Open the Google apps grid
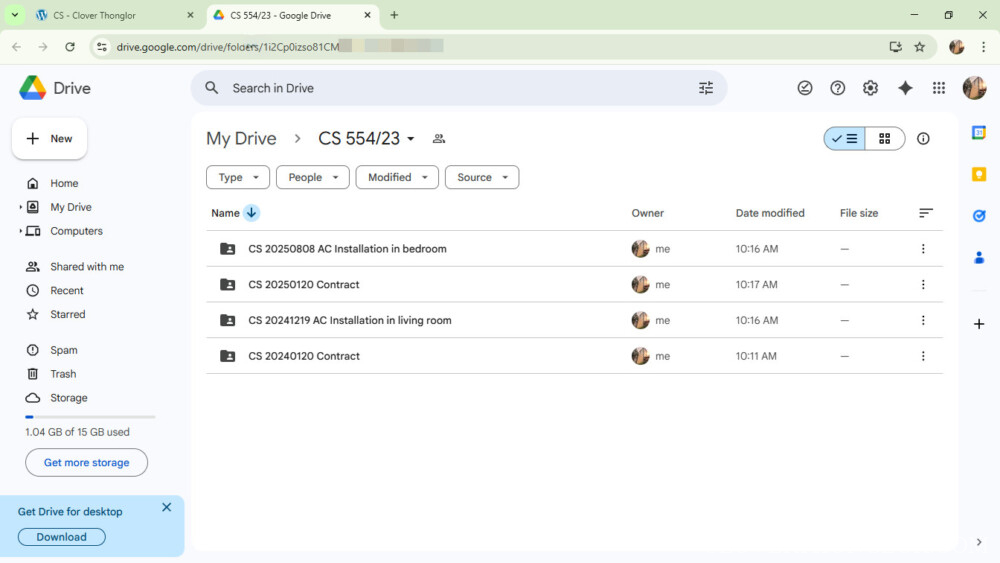Image resolution: width=1000 pixels, height=563 pixels. point(938,88)
